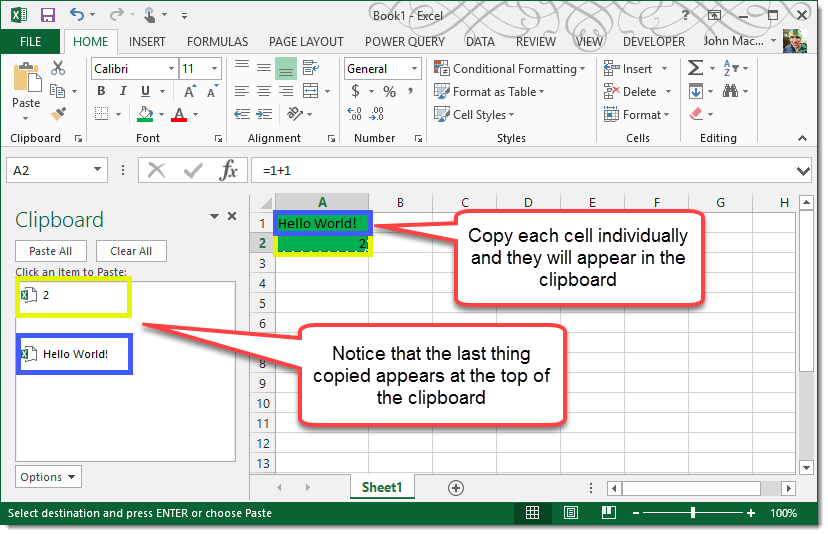Adjust the zoom slider handle
828x535 pixels.
[x=692, y=512]
